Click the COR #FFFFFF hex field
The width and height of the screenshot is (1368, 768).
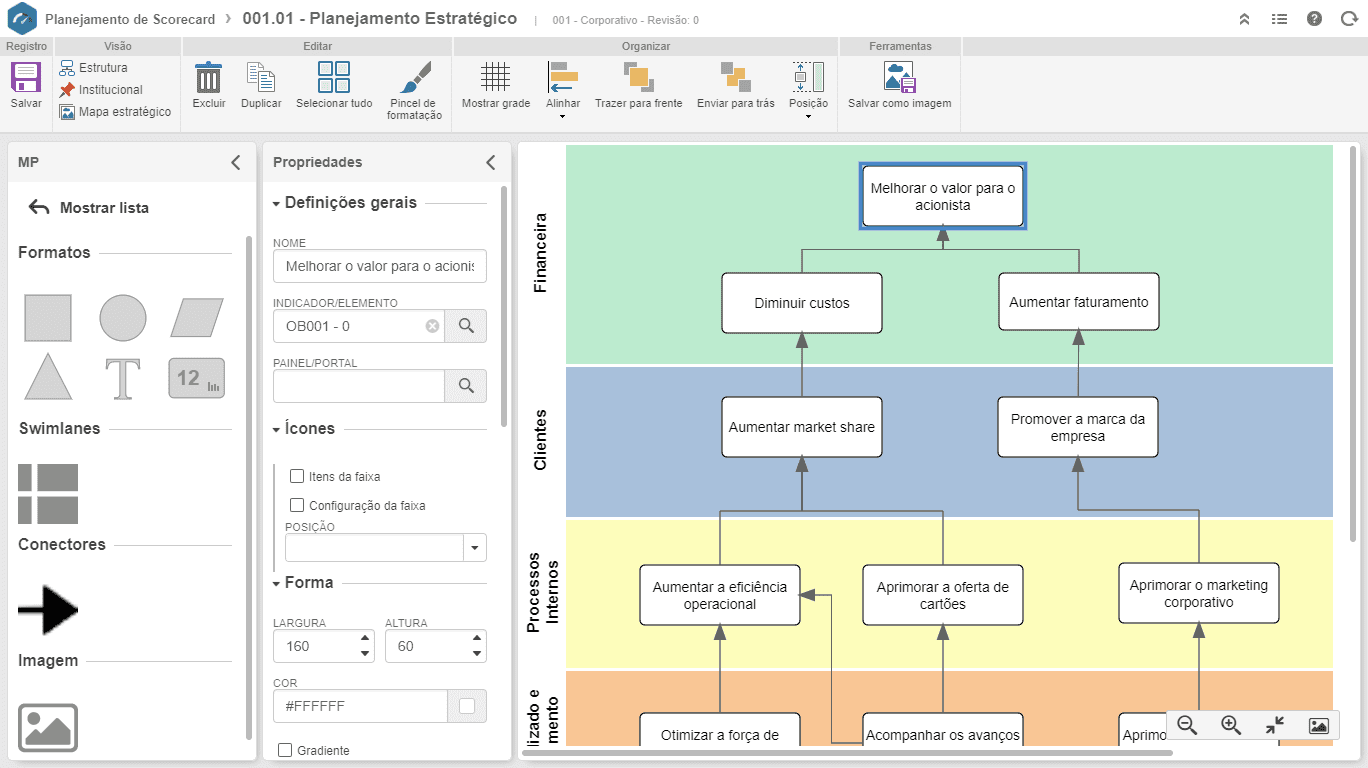pos(360,706)
